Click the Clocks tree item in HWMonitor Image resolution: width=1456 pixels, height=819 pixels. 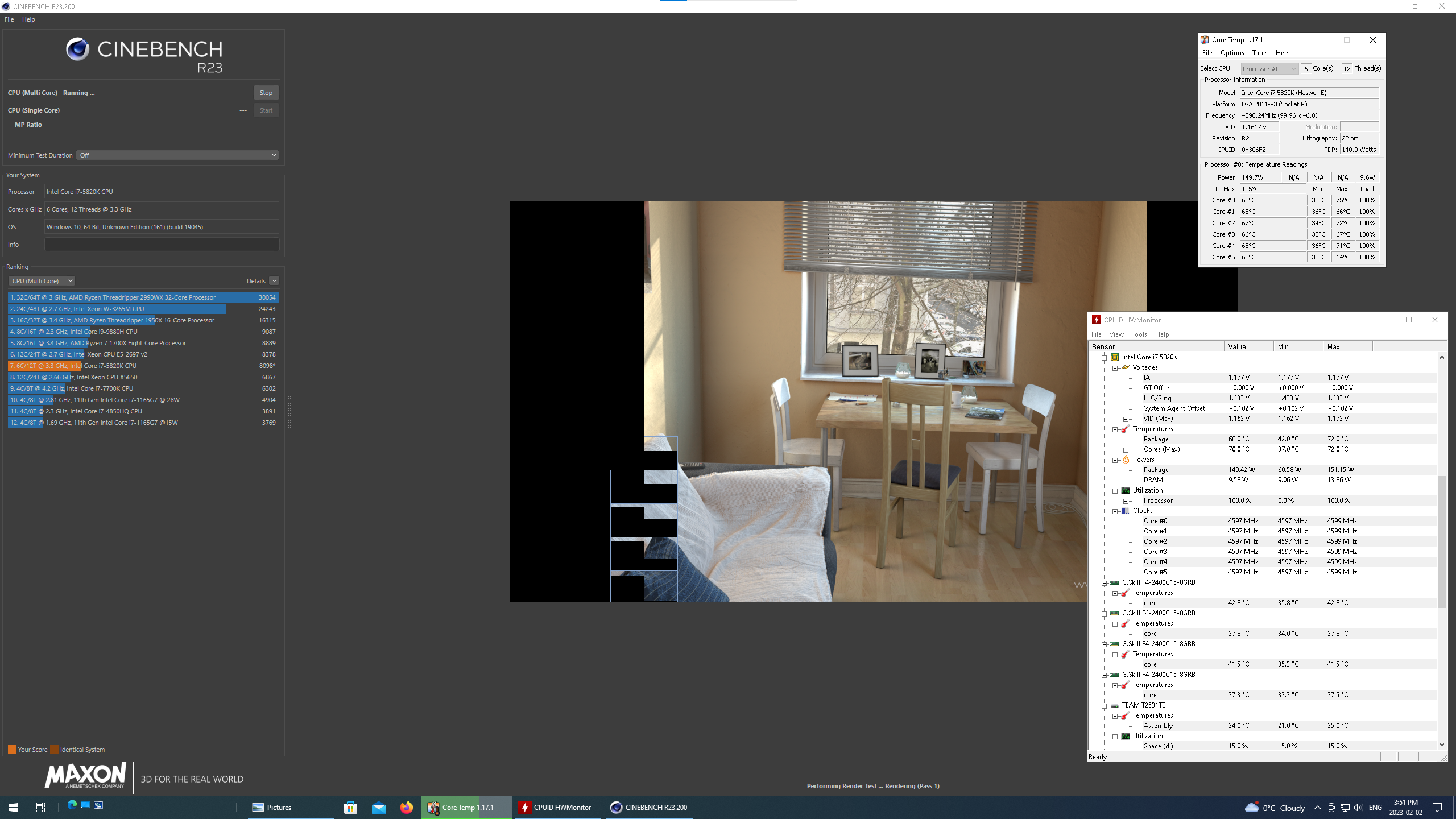tap(1143, 510)
